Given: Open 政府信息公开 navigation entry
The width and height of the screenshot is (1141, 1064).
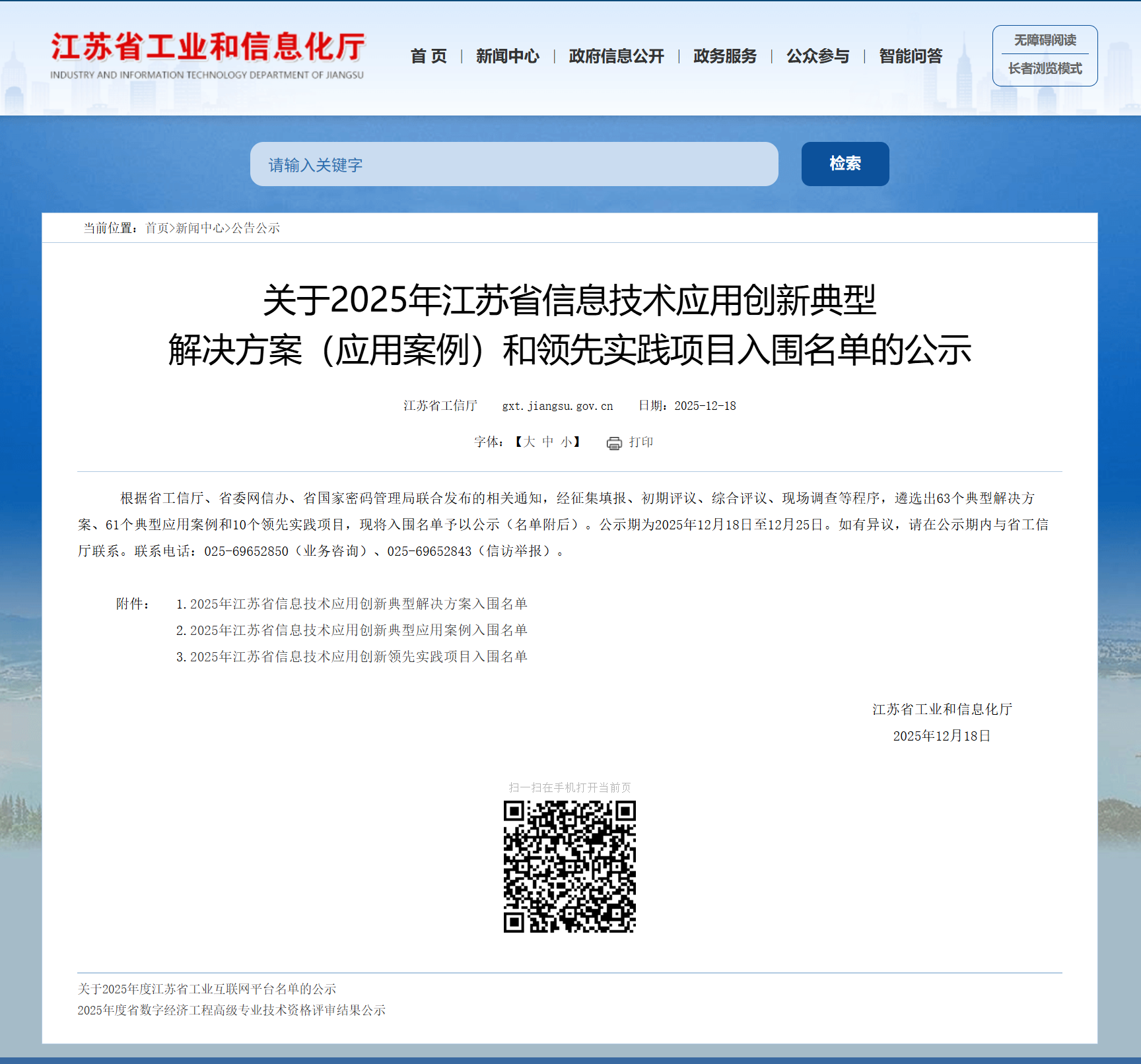Looking at the screenshot, I should (x=616, y=57).
